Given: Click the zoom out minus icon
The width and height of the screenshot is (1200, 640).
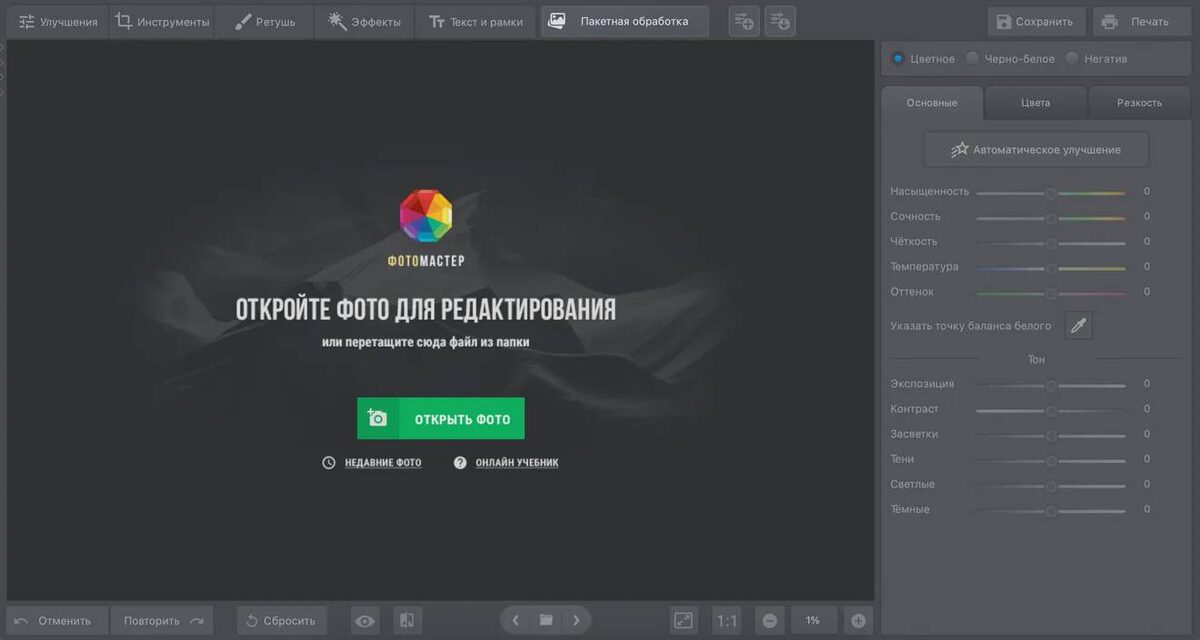Looking at the screenshot, I should tap(769, 620).
